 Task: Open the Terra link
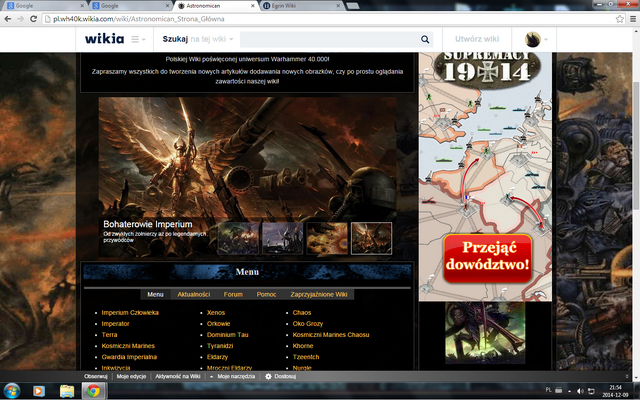[x=109, y=335]
